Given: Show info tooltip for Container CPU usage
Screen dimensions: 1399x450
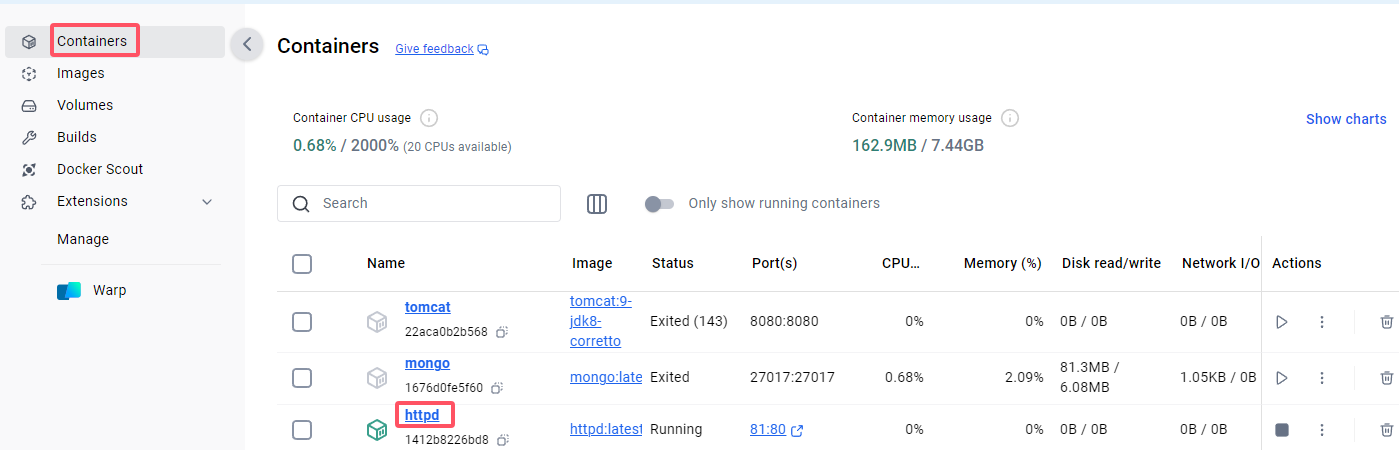Looking at the screenshot, I should coord(429,118).
